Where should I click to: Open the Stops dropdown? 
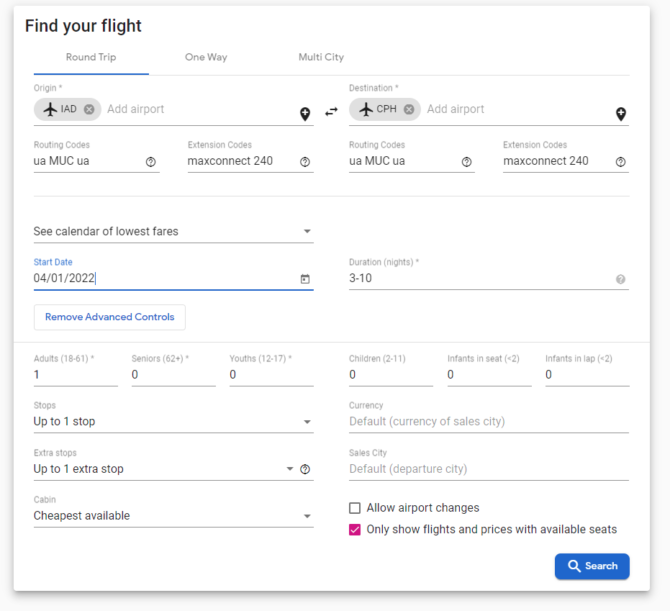tap(173, 422)
